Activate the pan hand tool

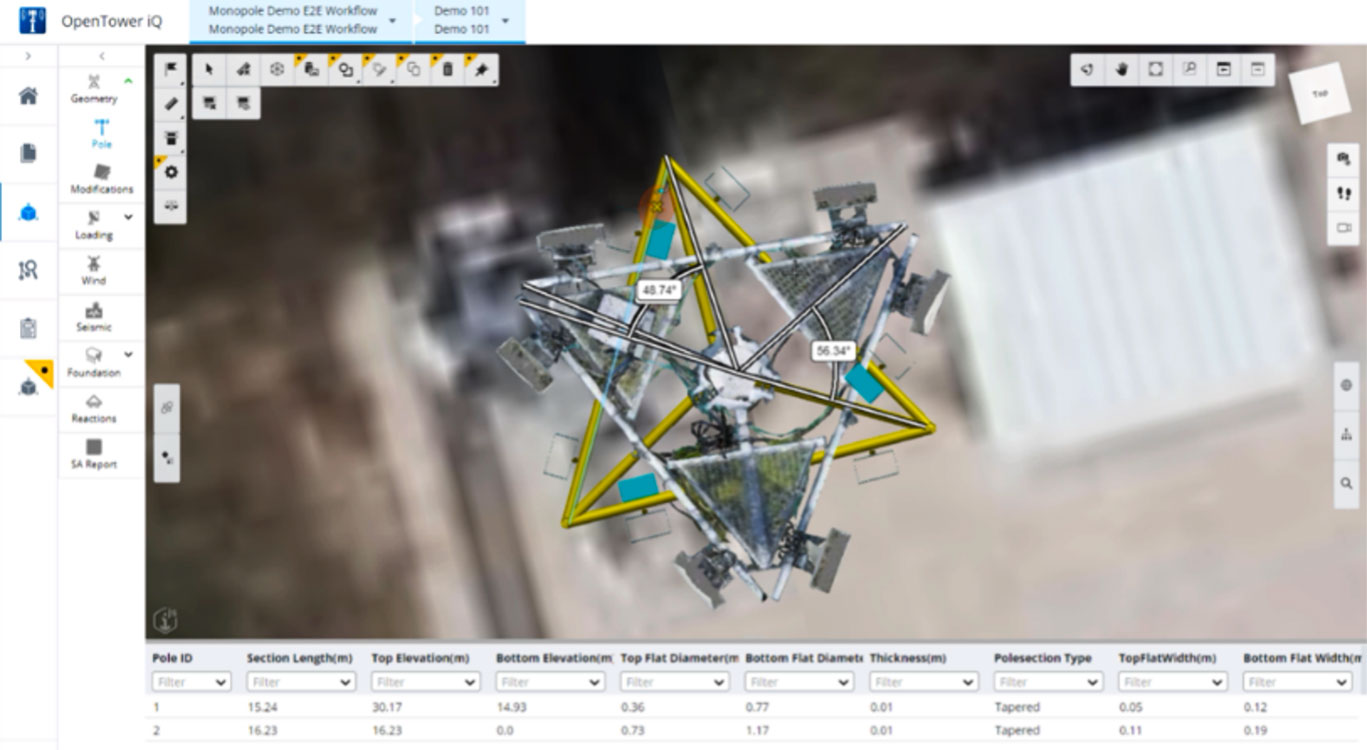coord(1122,69)
